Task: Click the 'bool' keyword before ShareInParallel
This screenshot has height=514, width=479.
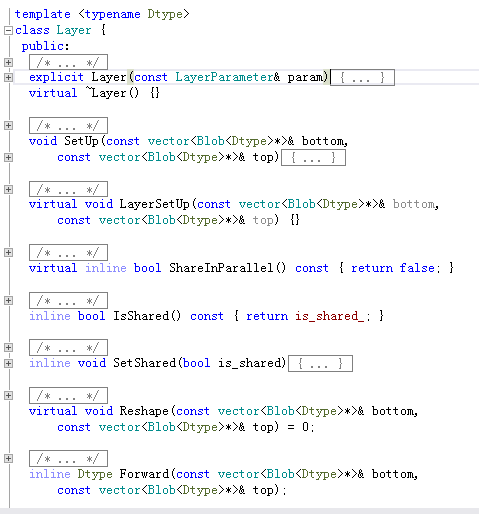Action: pos(147,268)
